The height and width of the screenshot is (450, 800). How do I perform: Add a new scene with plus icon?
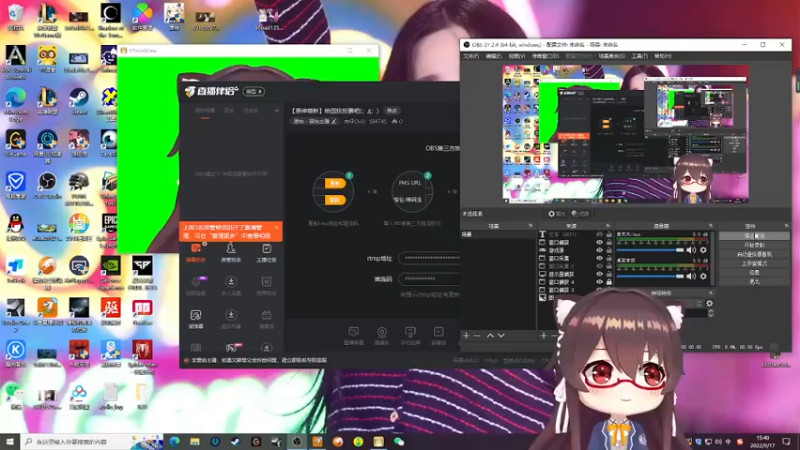click(466, 336)
